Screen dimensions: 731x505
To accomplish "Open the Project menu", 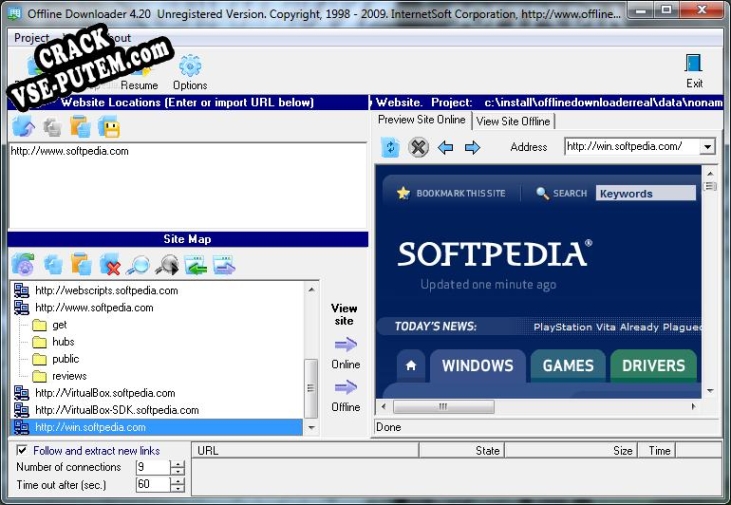I will pos(31,38).
